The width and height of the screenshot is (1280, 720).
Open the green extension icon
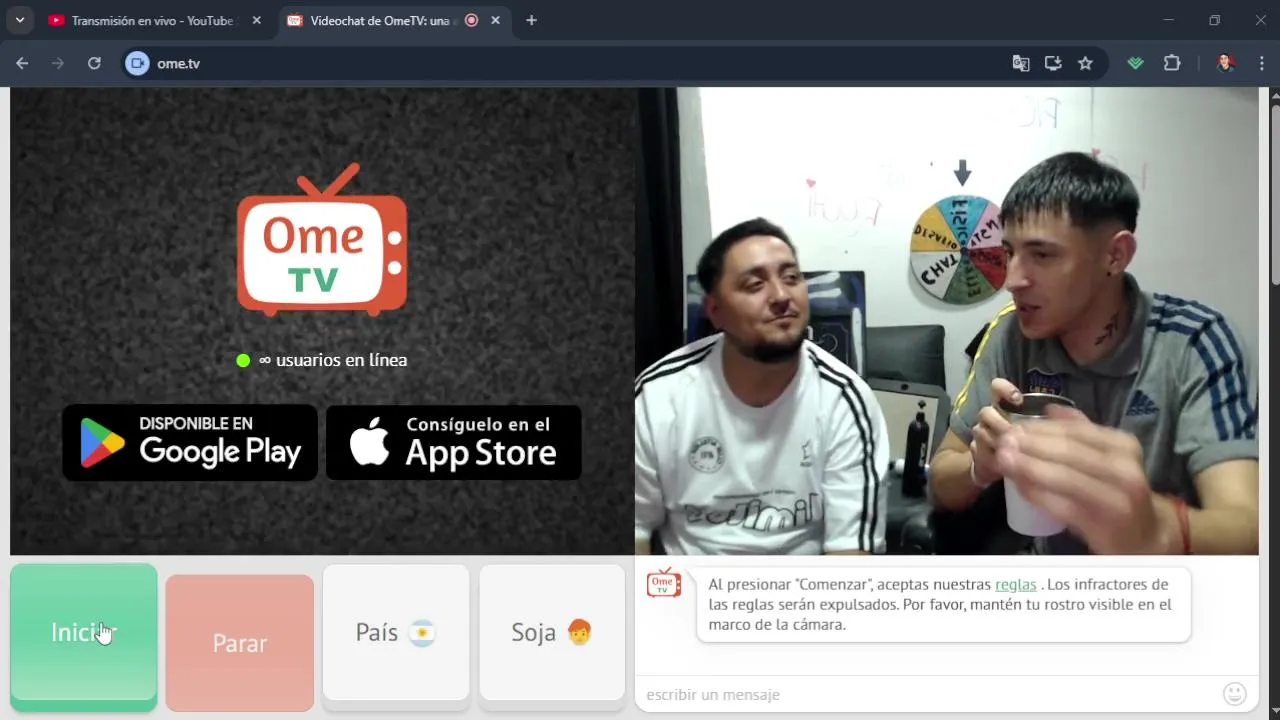pyautogui.click(x=1135, y=63)
